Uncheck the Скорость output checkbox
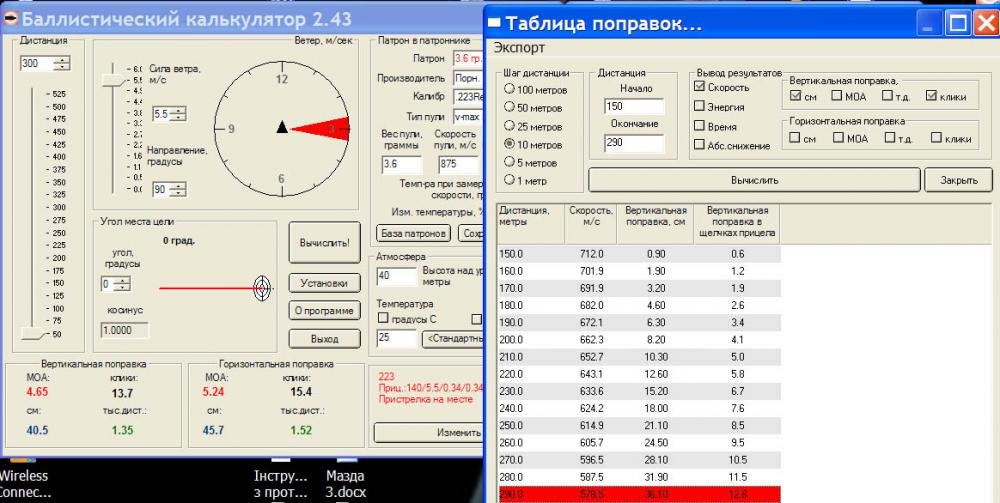1000x503 pixels. 701,87
